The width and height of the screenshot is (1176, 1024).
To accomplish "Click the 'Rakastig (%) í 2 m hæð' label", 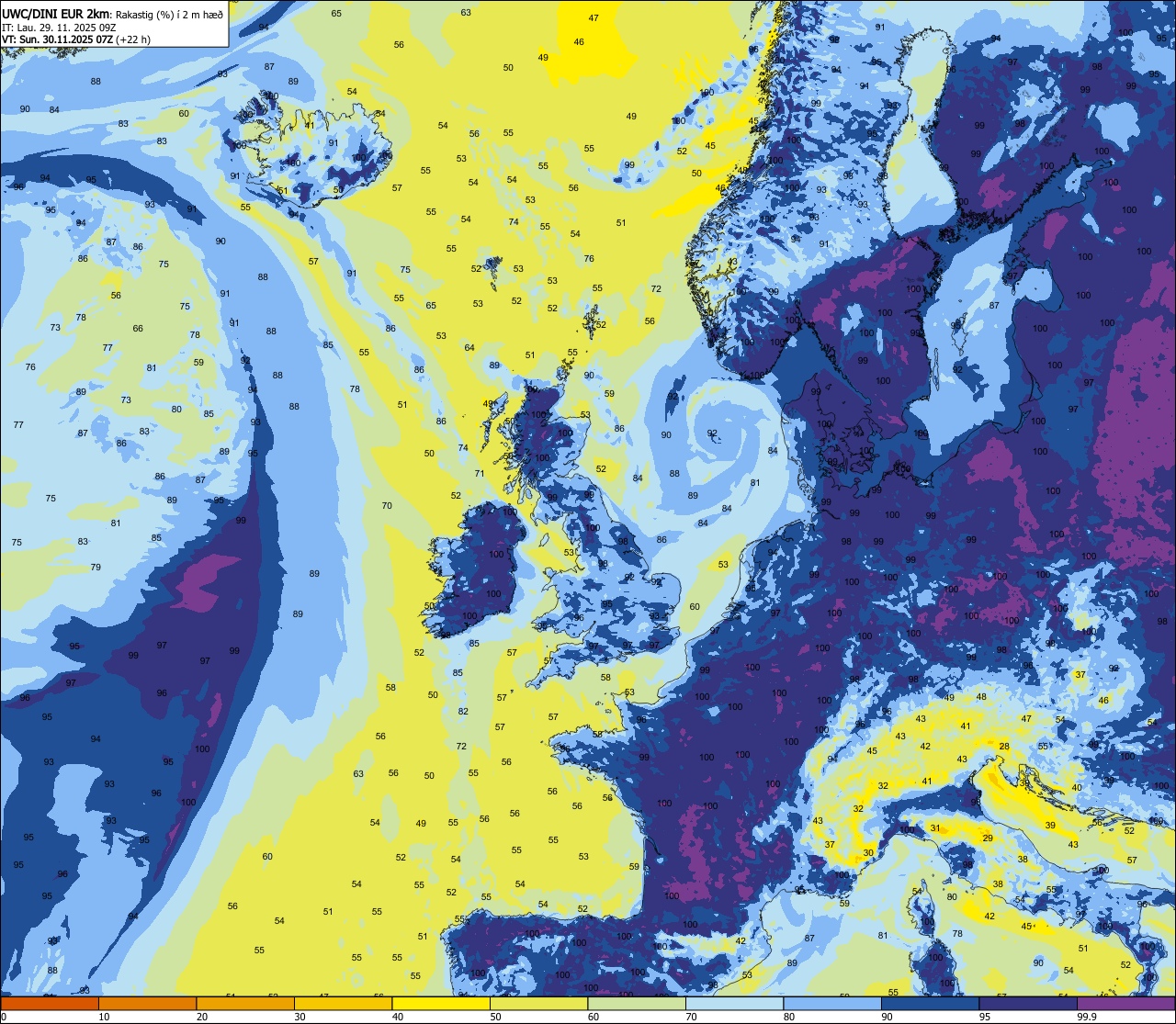I will click(169, 14).
